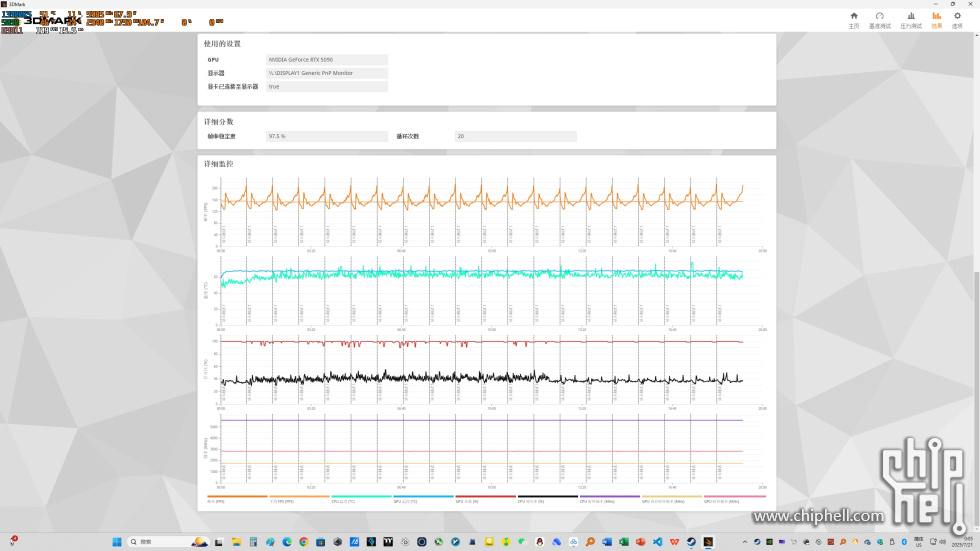Open the taskbar clock and date
980x551 pixels.
(962, 542)
